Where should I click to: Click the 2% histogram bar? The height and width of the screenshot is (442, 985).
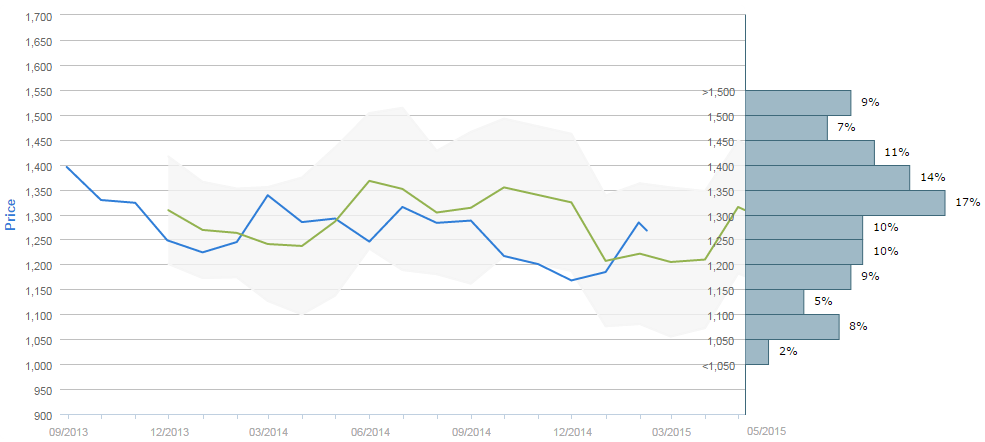click(x=757, y=352)
